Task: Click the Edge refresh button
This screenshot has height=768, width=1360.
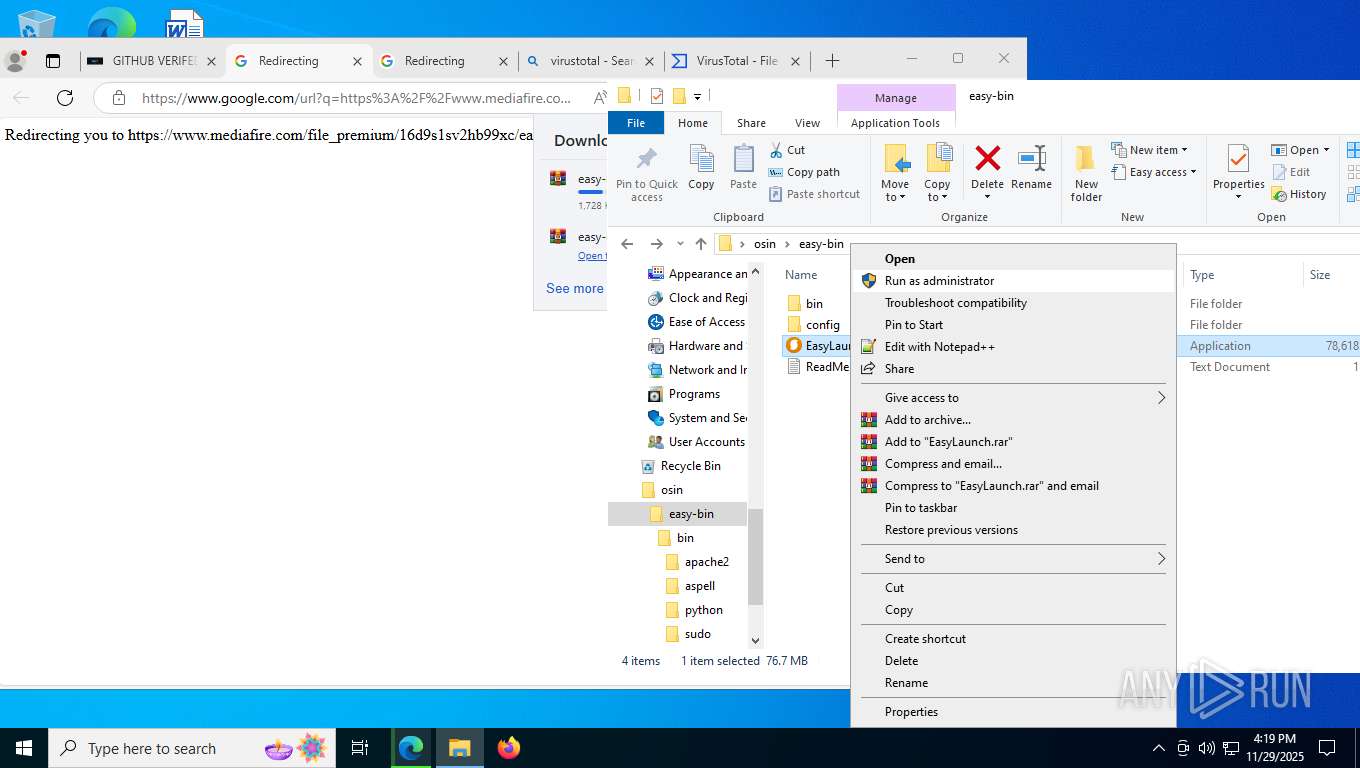Action: click(65, 98)
